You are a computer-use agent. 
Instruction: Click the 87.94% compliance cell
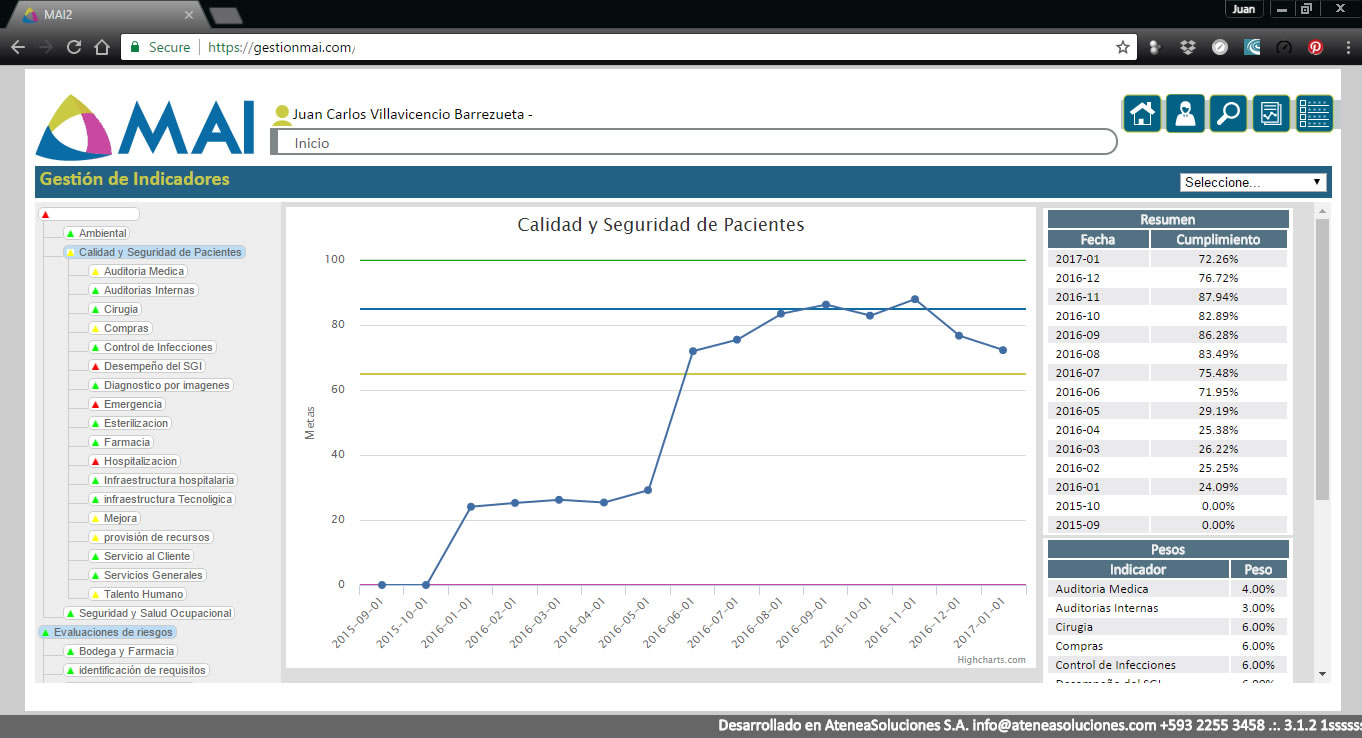[1218, 297]
